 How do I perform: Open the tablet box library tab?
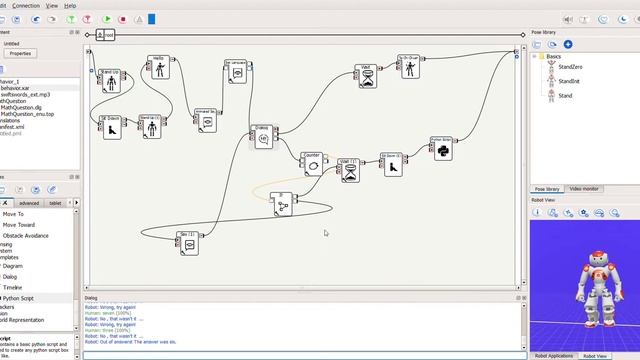55,203
